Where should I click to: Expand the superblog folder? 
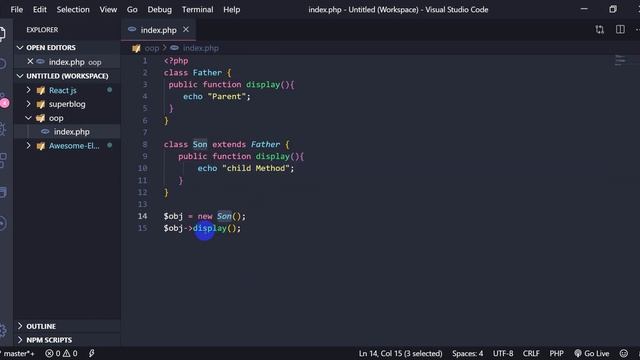pos(29,104)
